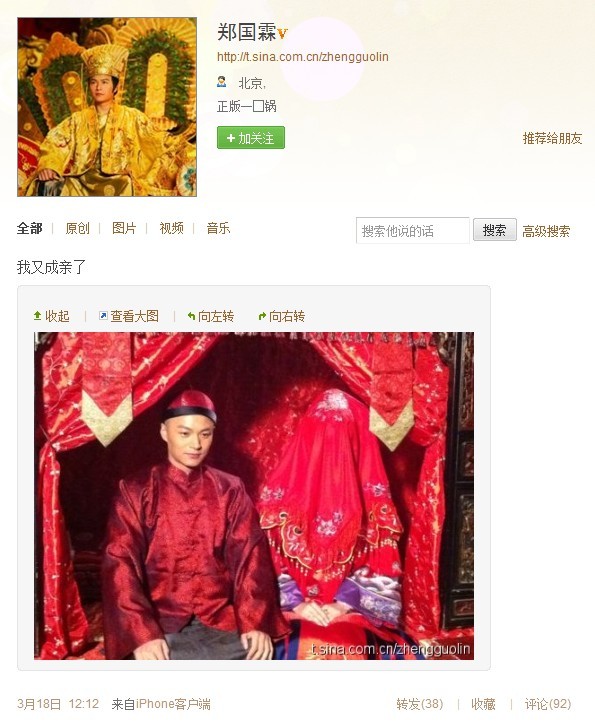Click the user gender icon beside 北京

pyautogui.click(x=221, y=82)
